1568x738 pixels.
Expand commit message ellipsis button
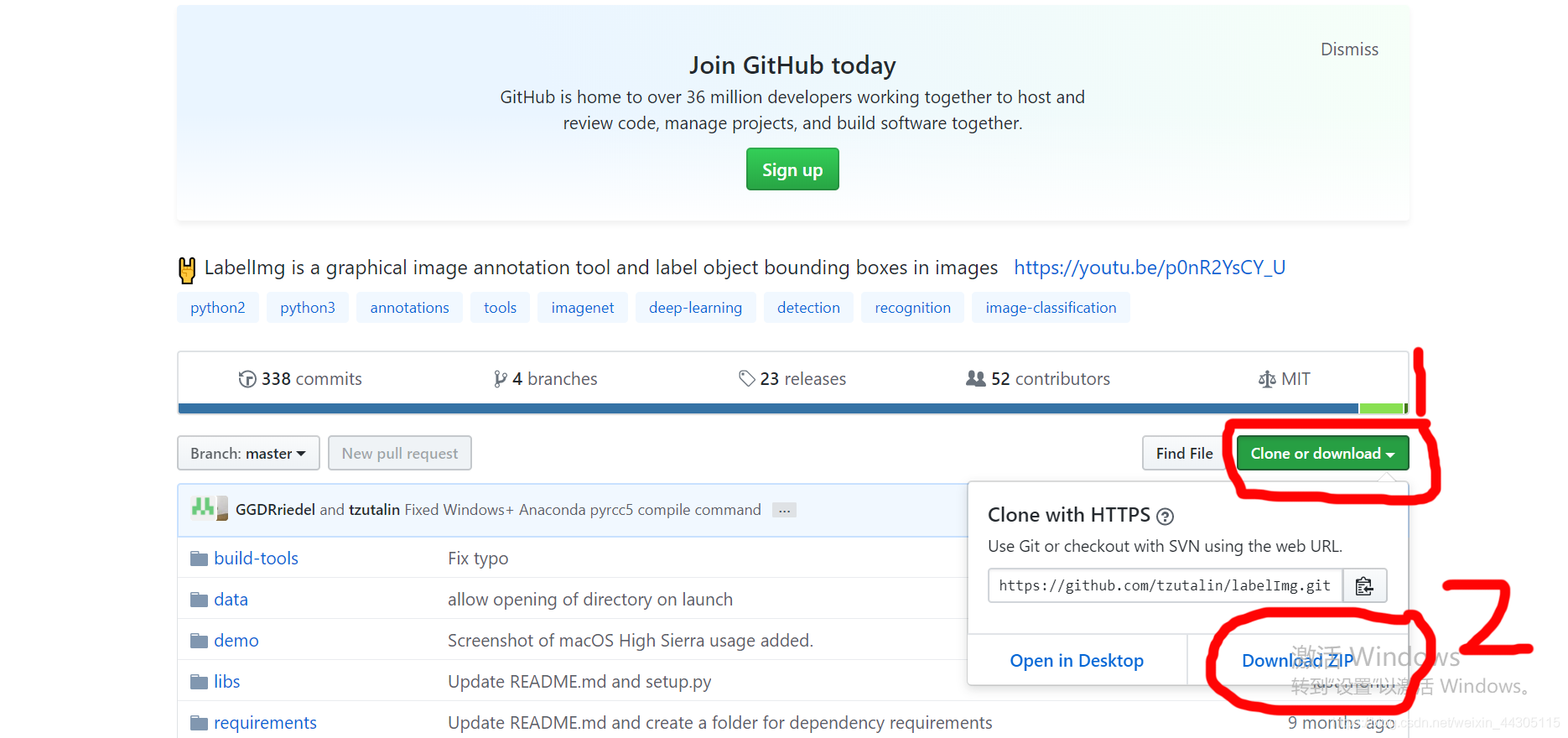784,510
